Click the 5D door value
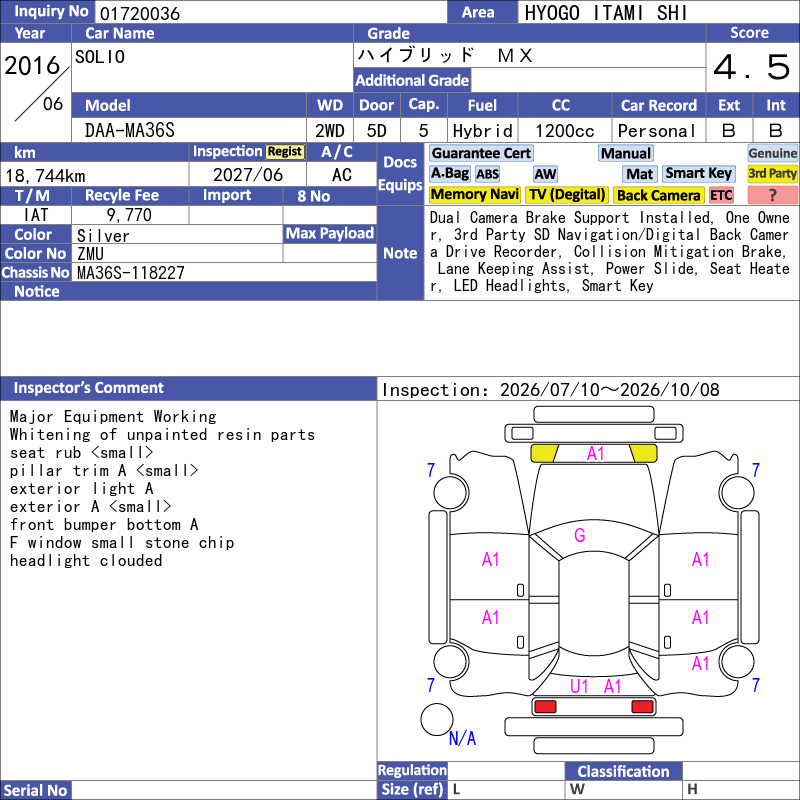The width and height of the screenshot is (800, 800). (x=377, y=131)
